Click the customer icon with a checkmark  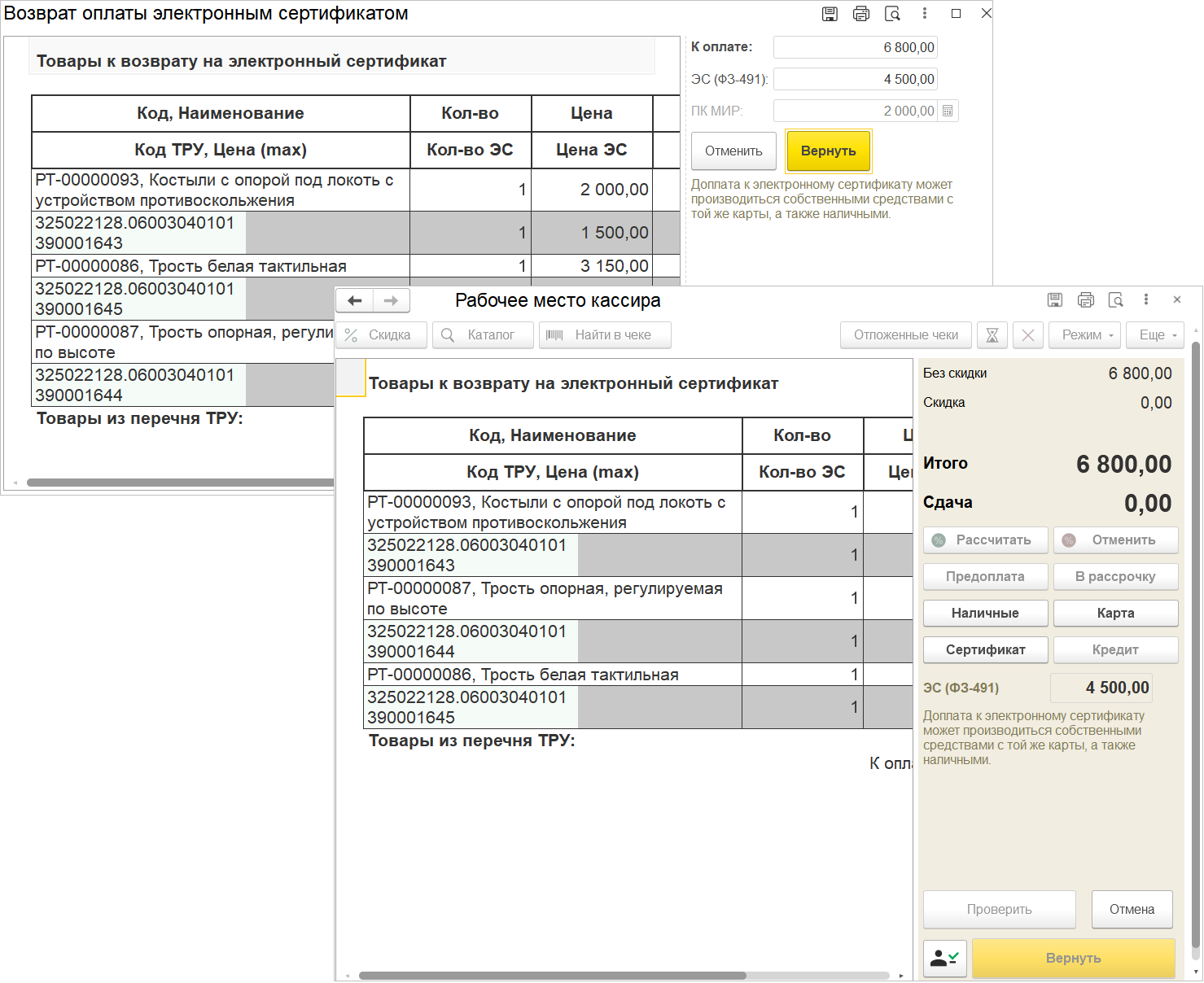pos(945,959)
